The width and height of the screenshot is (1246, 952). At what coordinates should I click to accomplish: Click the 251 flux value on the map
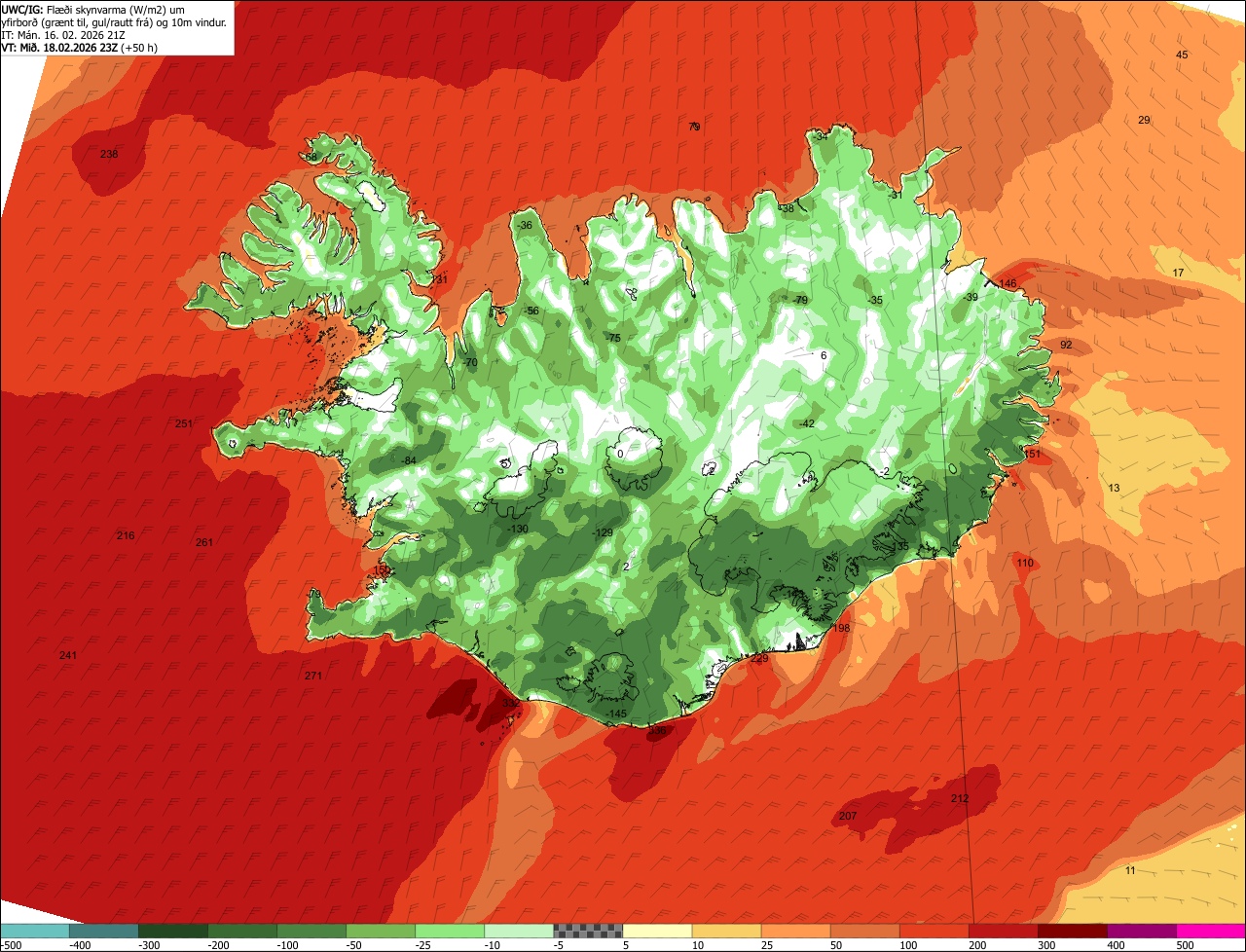point(184,424)
